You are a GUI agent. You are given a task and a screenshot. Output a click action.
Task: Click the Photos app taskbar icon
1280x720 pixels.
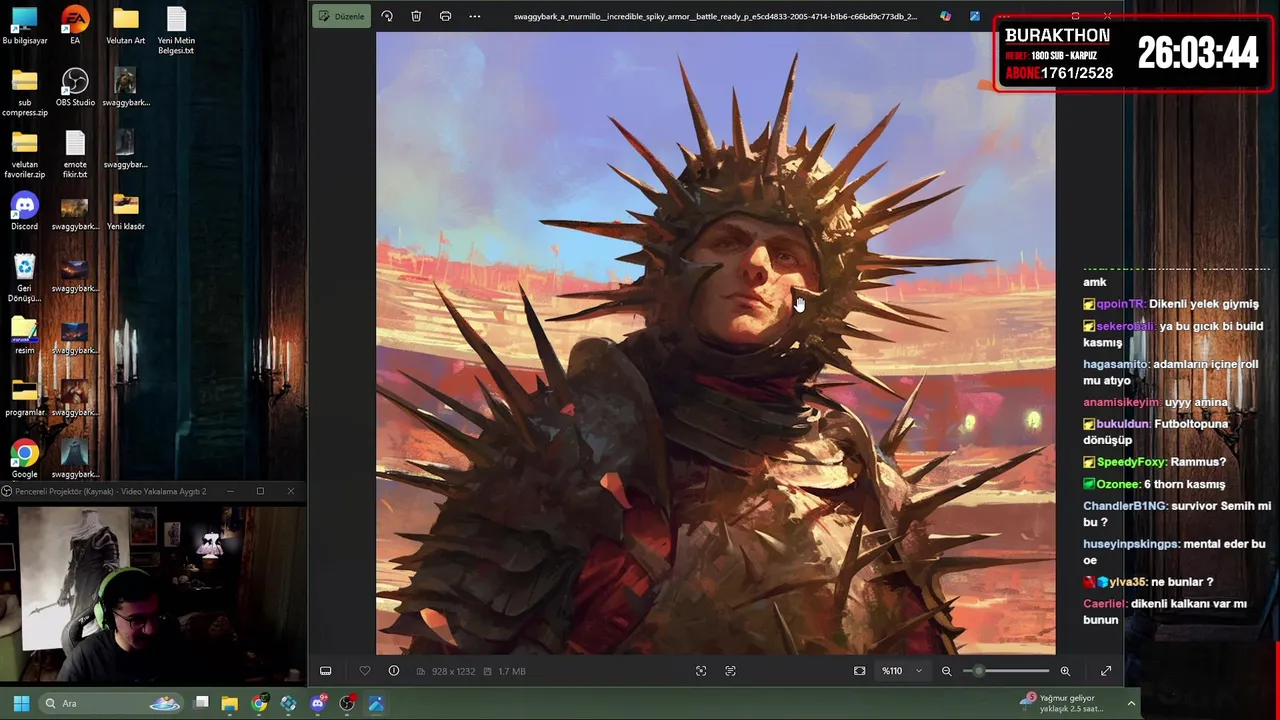coord(376,703)
